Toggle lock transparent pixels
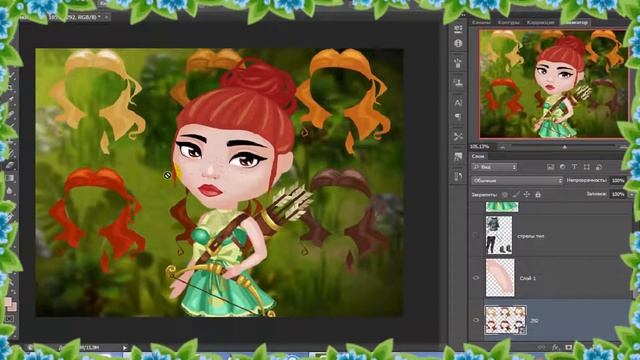640x360 pixels. (x=505, y=195)
